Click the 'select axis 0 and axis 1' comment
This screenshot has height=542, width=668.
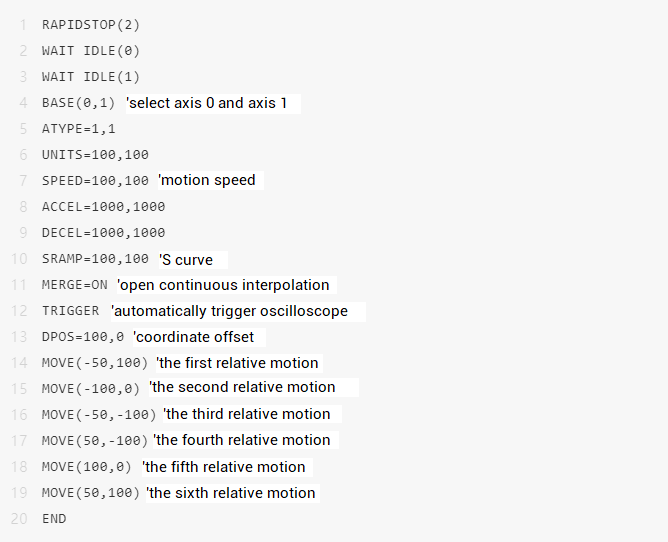[x=211, y=103]
